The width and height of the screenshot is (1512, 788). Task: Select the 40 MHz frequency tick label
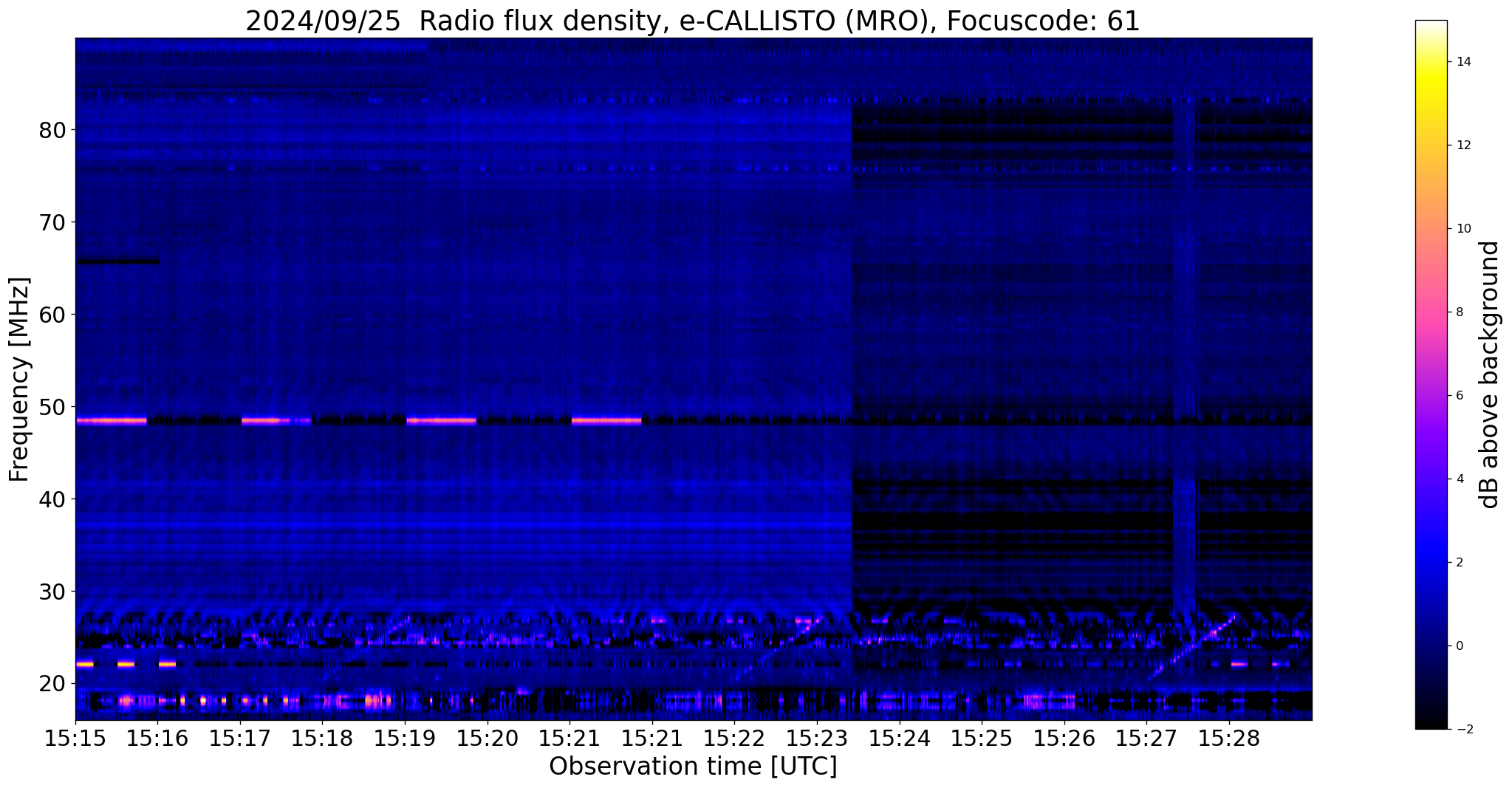pyautogui.click(x=52, y=499)
